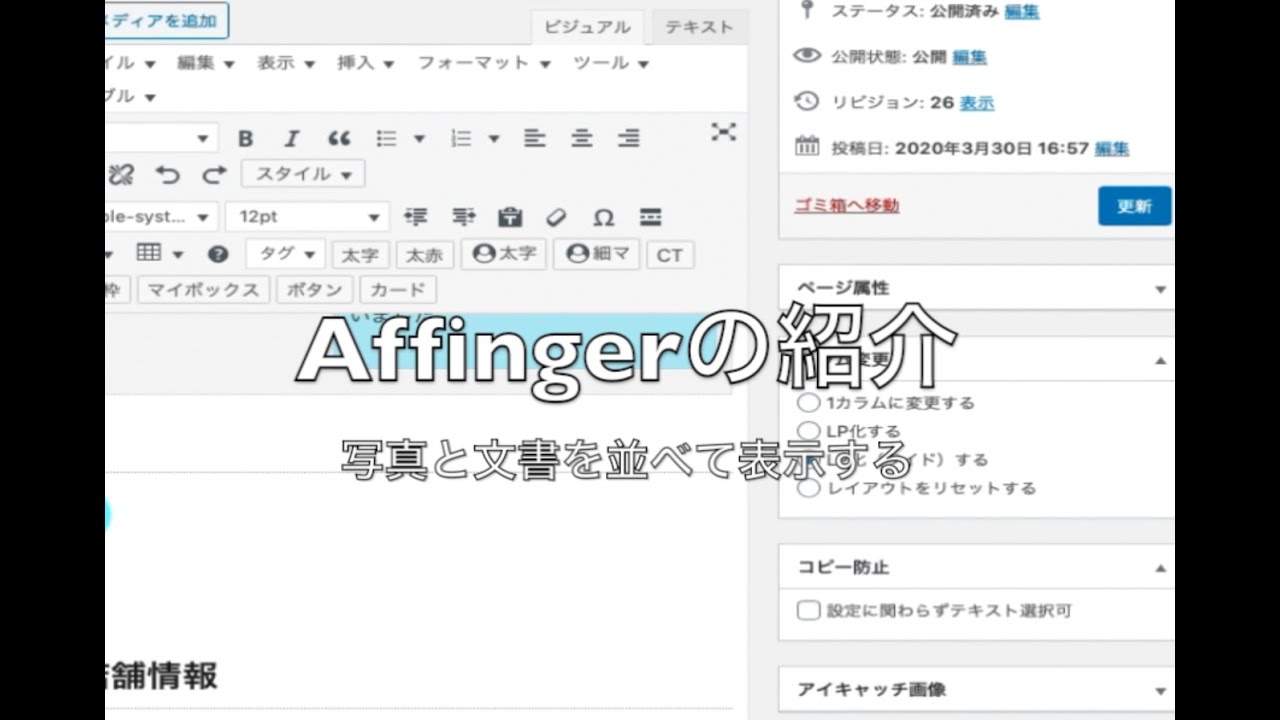The height and width of the screenshot is (720, 1280).
Task: Click the ゴミ箱へ移動 link
Action: 846,205
